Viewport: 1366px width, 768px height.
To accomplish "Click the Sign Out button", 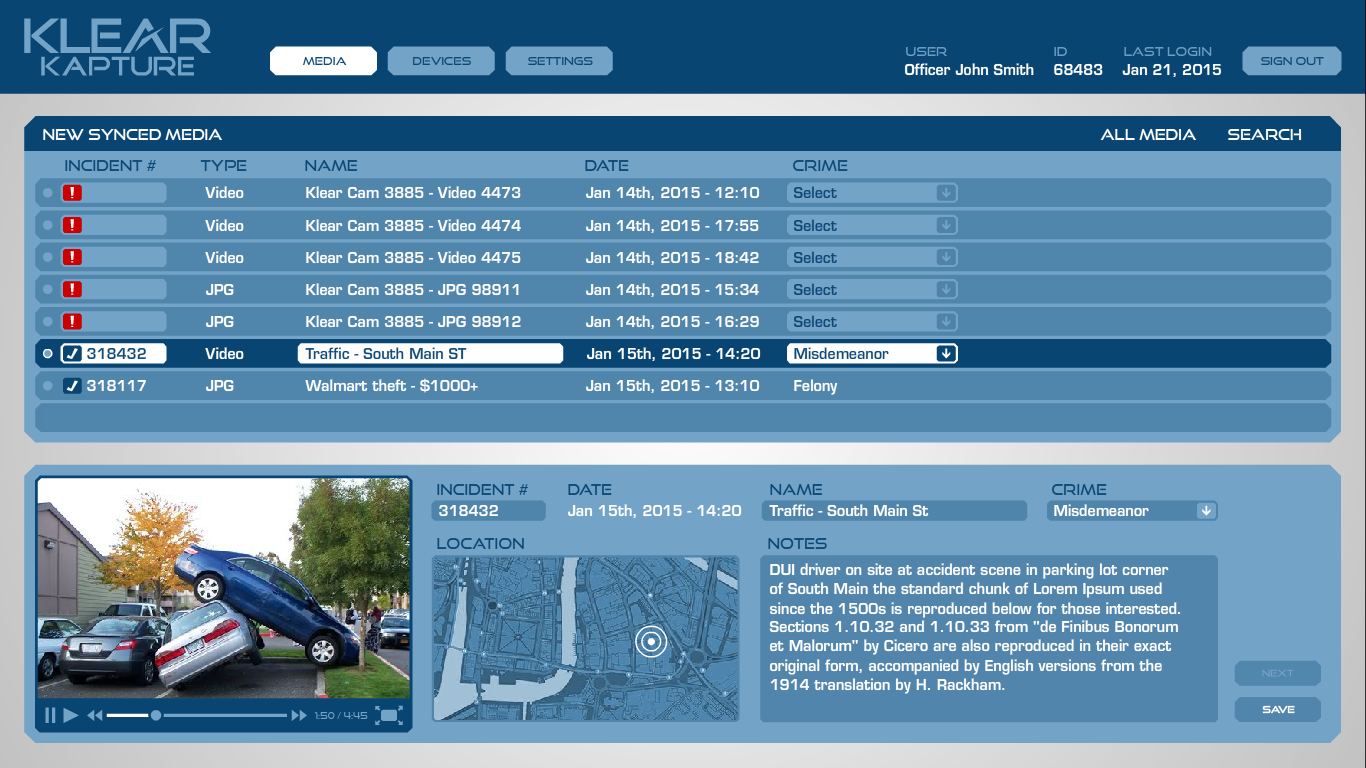I will (x=1291, y=61).
